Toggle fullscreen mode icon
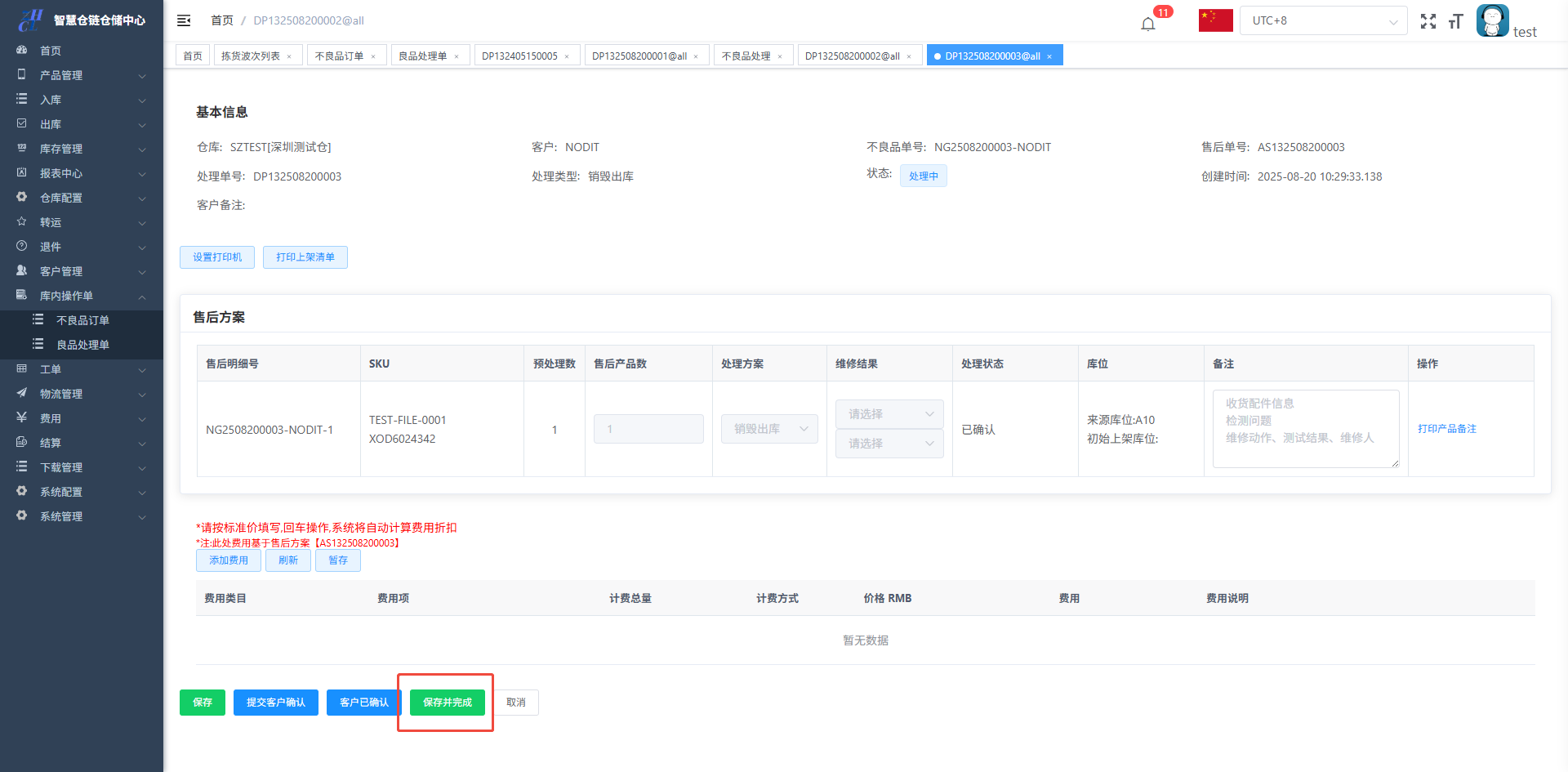This screenshot has height=772, width=1568. point(1428,21)
